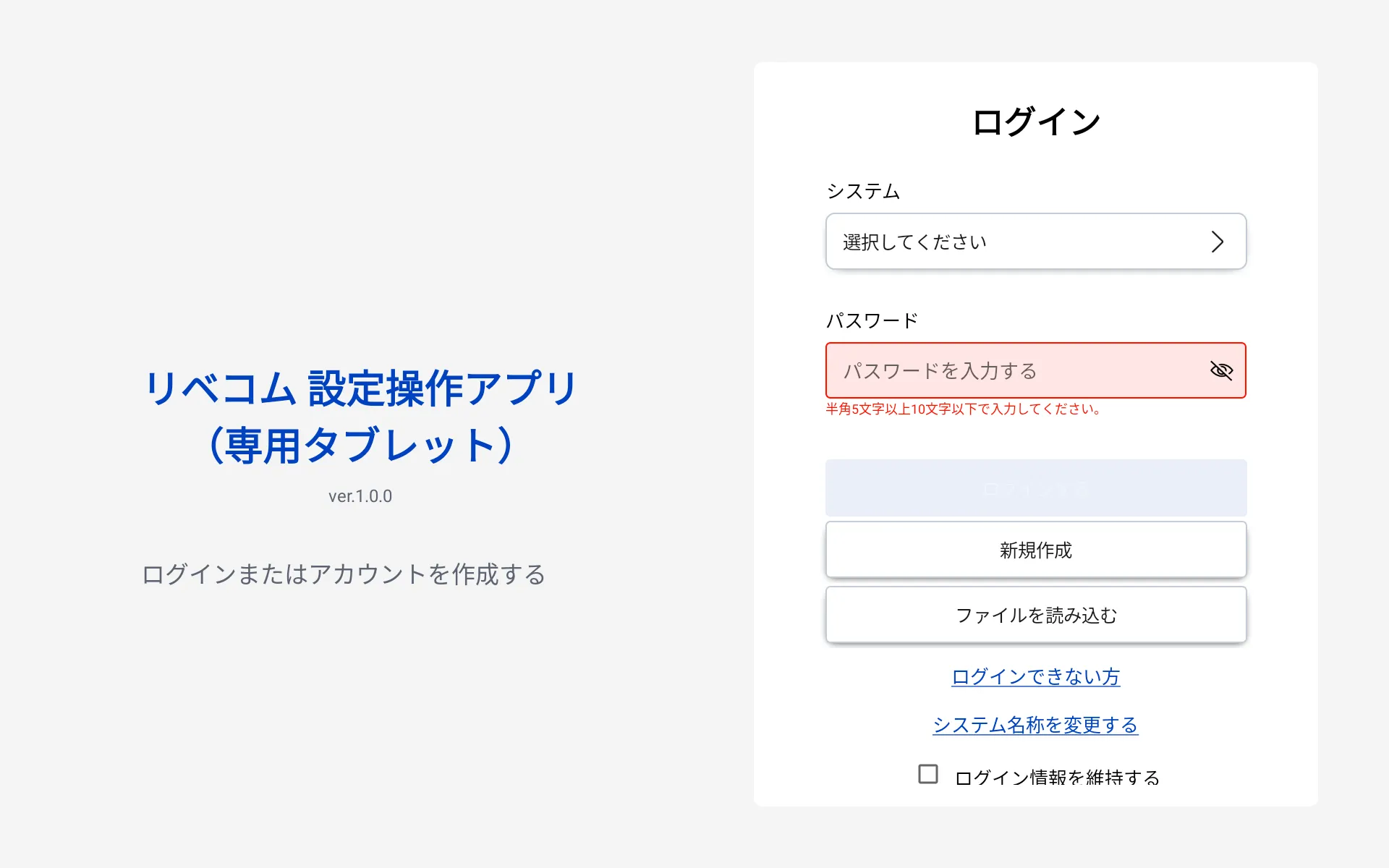This screenshot has width=1389, height=868.
Task: Click the システム field label
Action: coord(863,191)
